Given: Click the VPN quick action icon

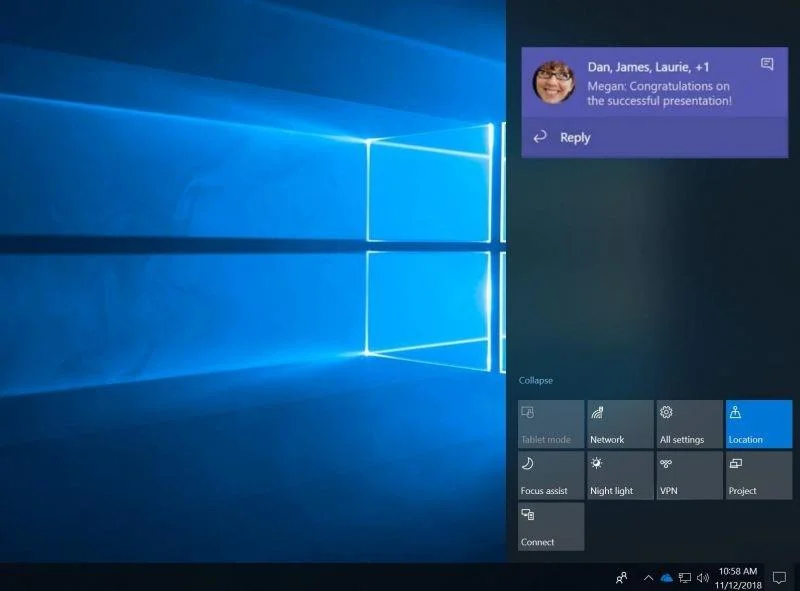Looking at the screenshot, I should [688, 474].
